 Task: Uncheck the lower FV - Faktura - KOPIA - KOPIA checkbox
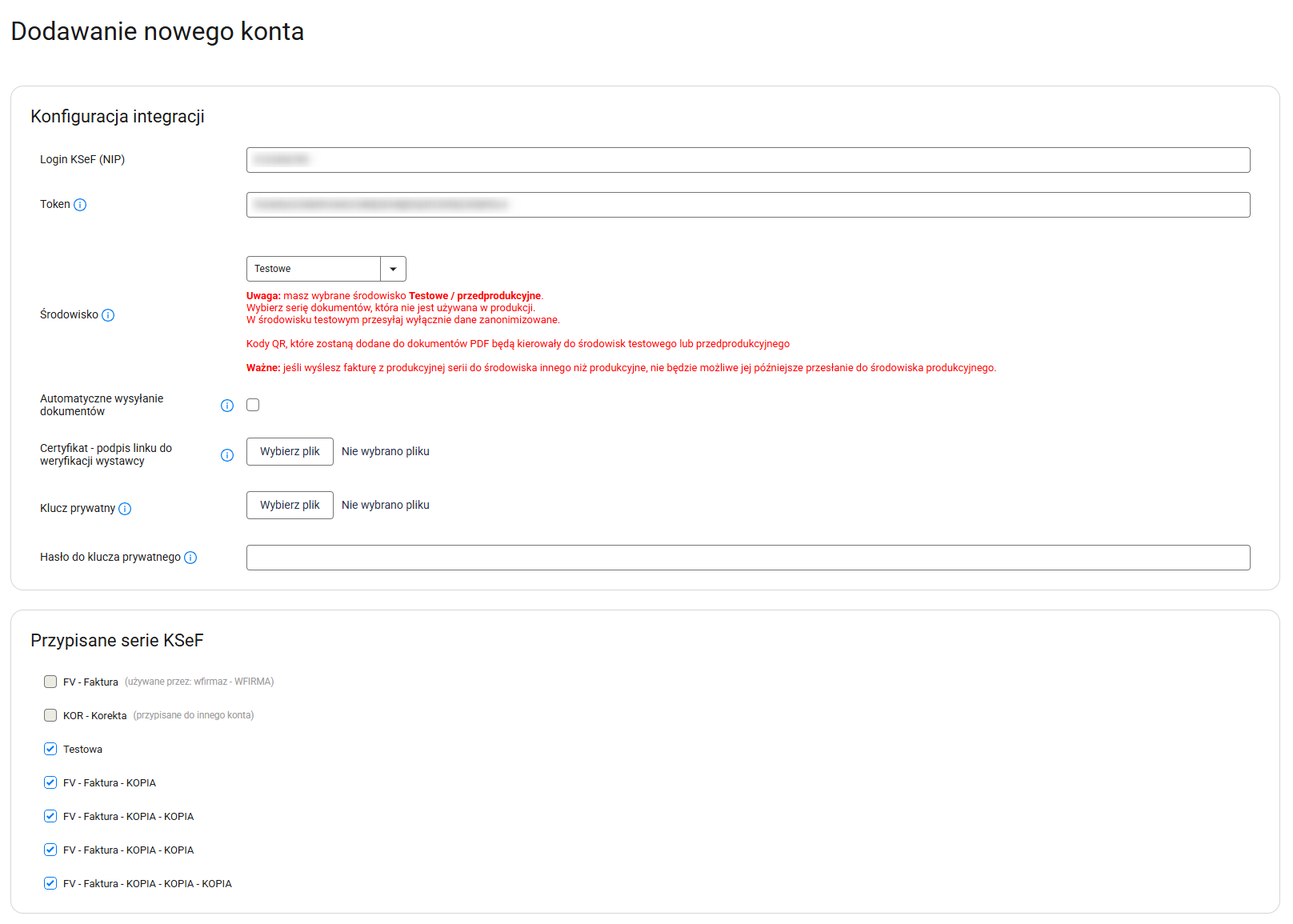tap(50, 850)
